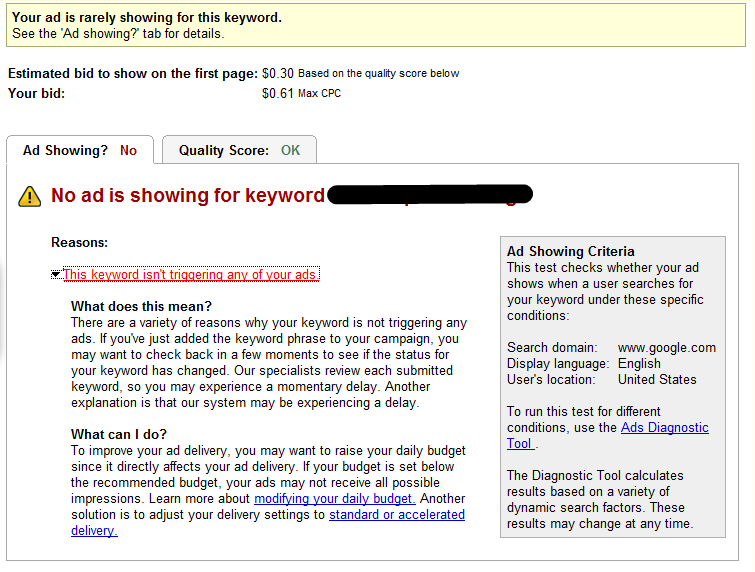Open the Quality Score tab
Viewport: 755px width, 572px height.
(x=239, y=151)
